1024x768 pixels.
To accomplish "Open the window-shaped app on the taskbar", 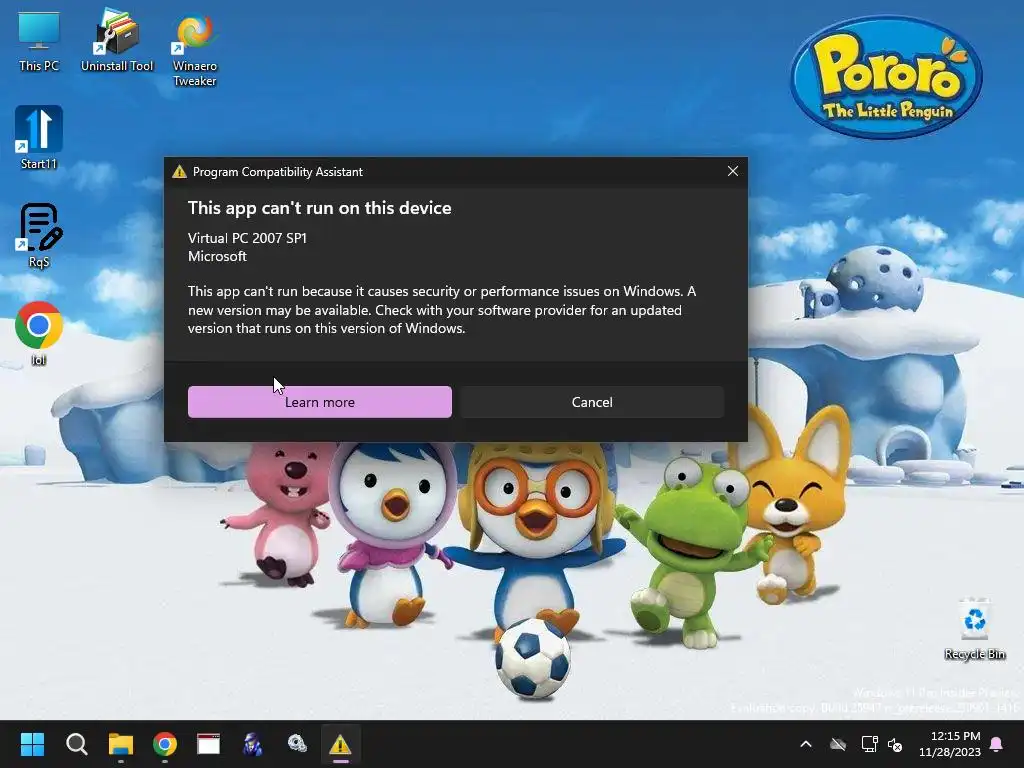I will point(208,744).
